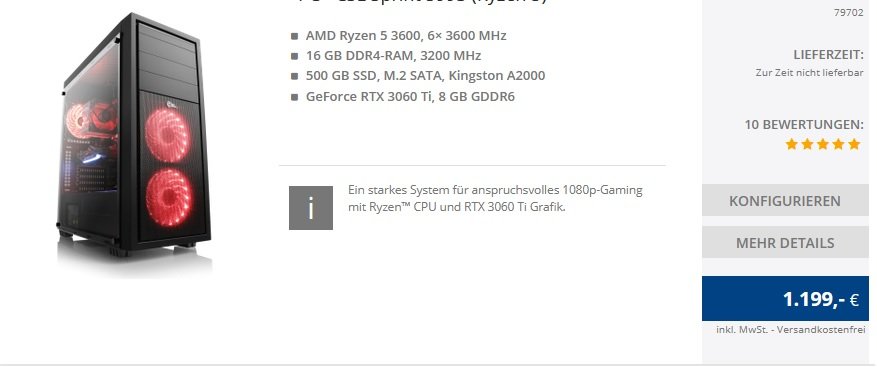Click the fifth orange rating star
The width and height of the screenshot is (877, 367).
(x=854, y=144)
